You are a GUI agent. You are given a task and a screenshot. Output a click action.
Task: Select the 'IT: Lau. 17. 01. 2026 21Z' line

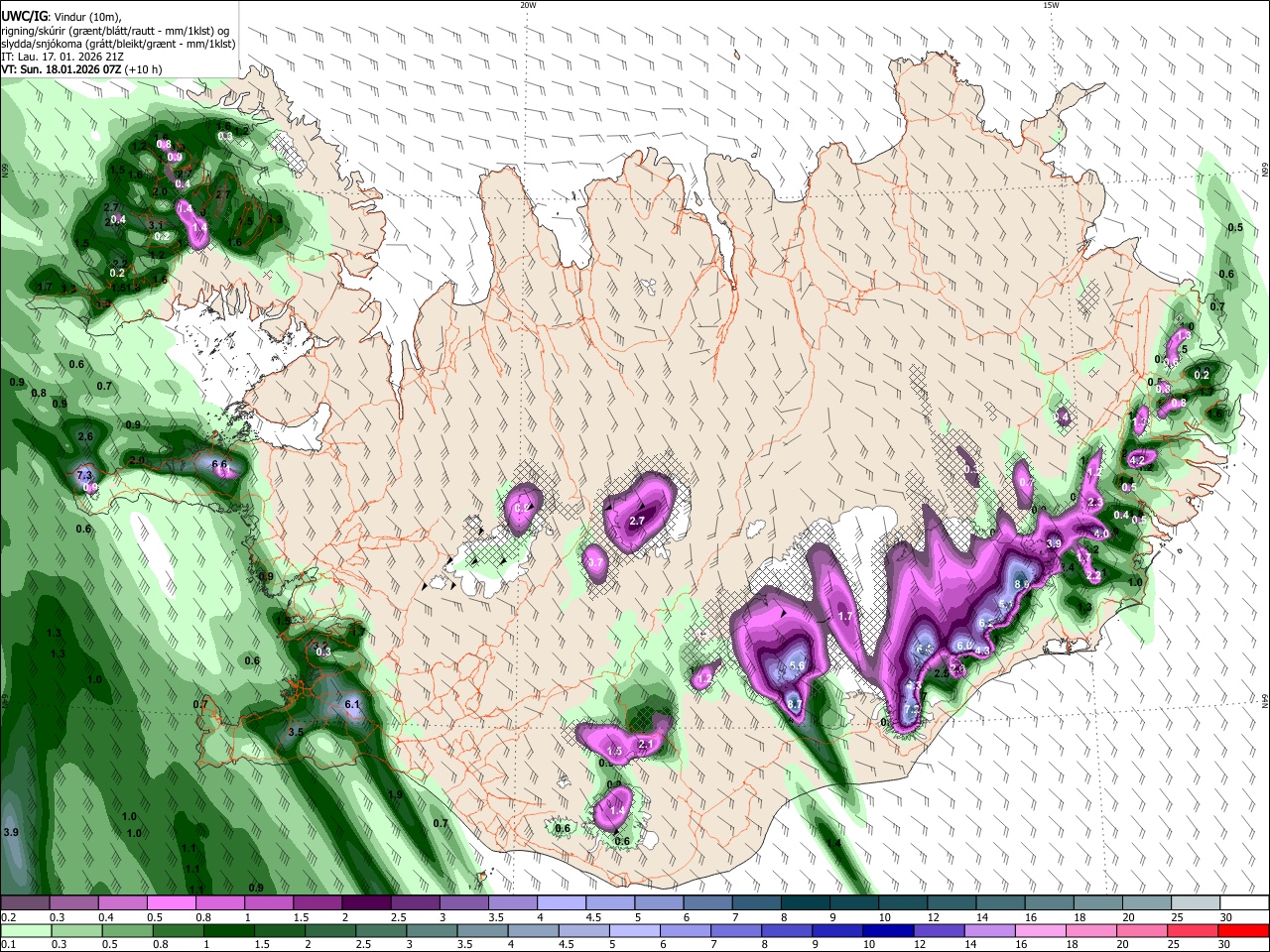[x=62, y=57]
